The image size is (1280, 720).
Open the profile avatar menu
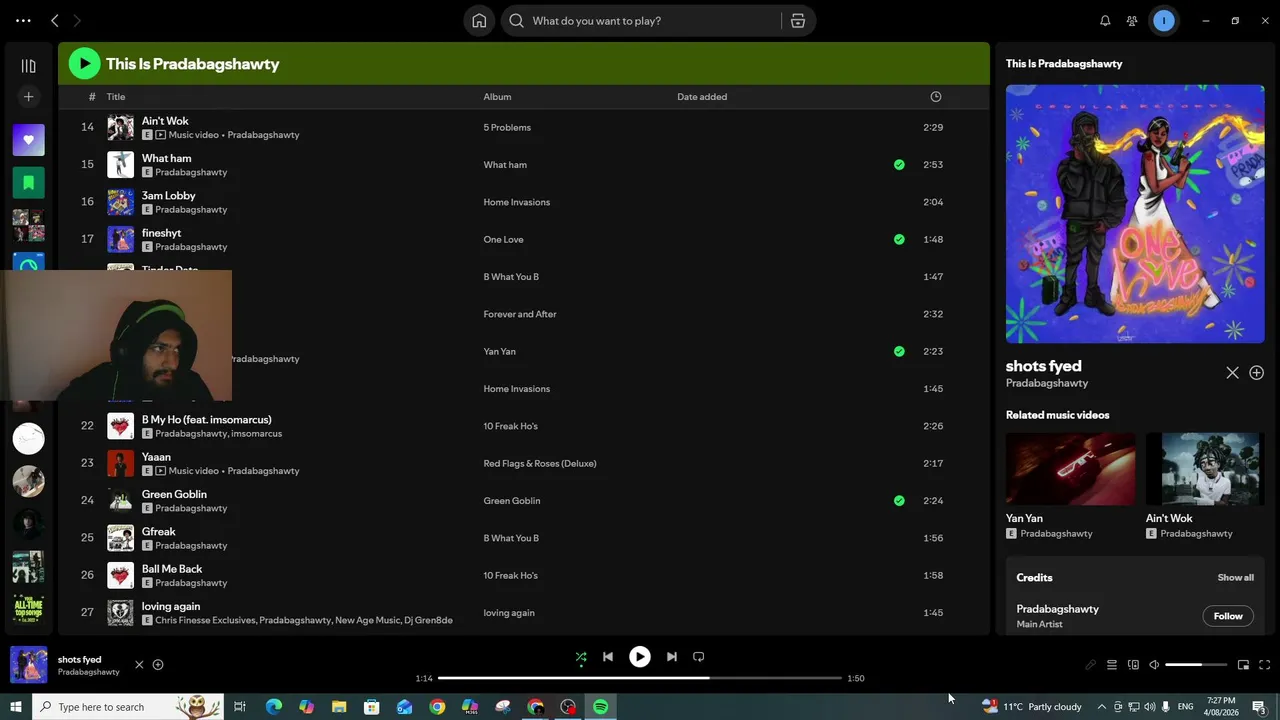pos(1164,21)
